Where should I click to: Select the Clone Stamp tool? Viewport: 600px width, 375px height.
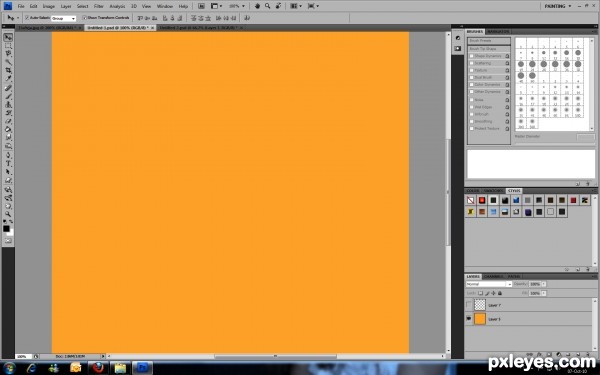8,104
